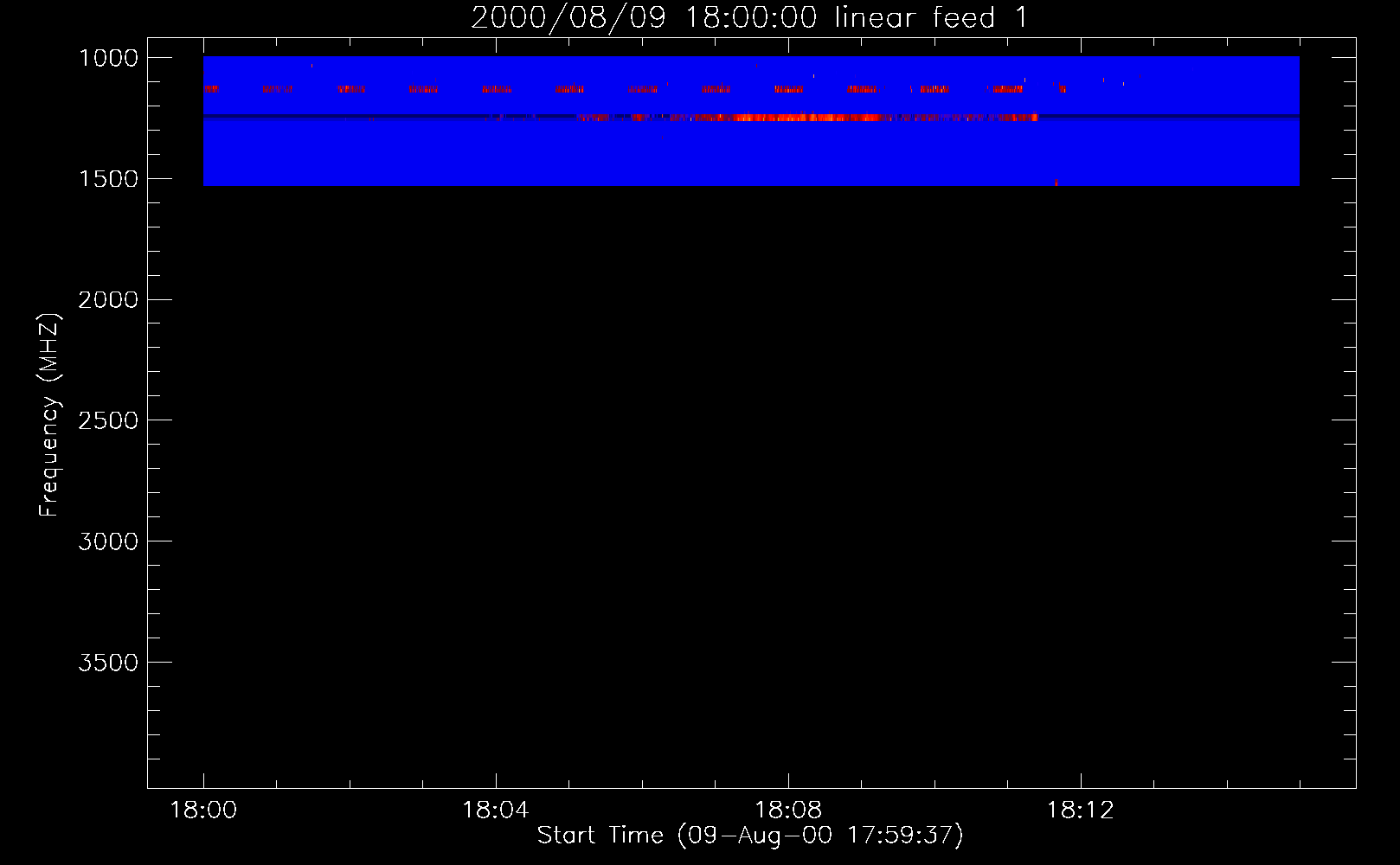The height and width of the screenshot is (865, 1400).
Task: Click the 2000 frequency tick label
Action: [x=108, y=300]
